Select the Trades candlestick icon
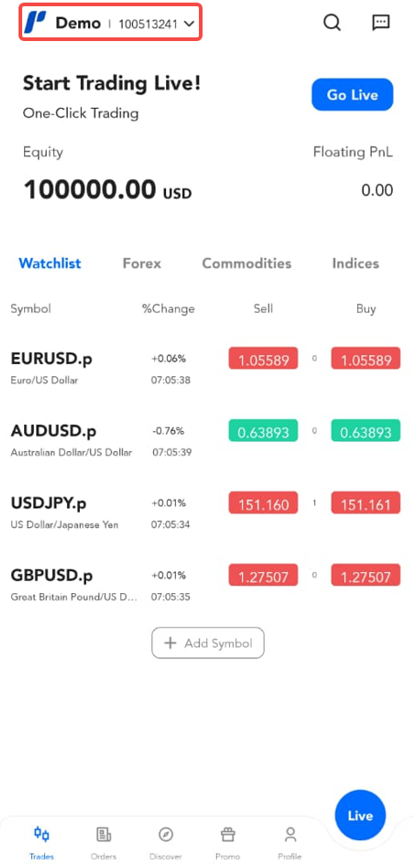This screenshot has width=414, height=868. pyautogui.click(x=42, y=834)
